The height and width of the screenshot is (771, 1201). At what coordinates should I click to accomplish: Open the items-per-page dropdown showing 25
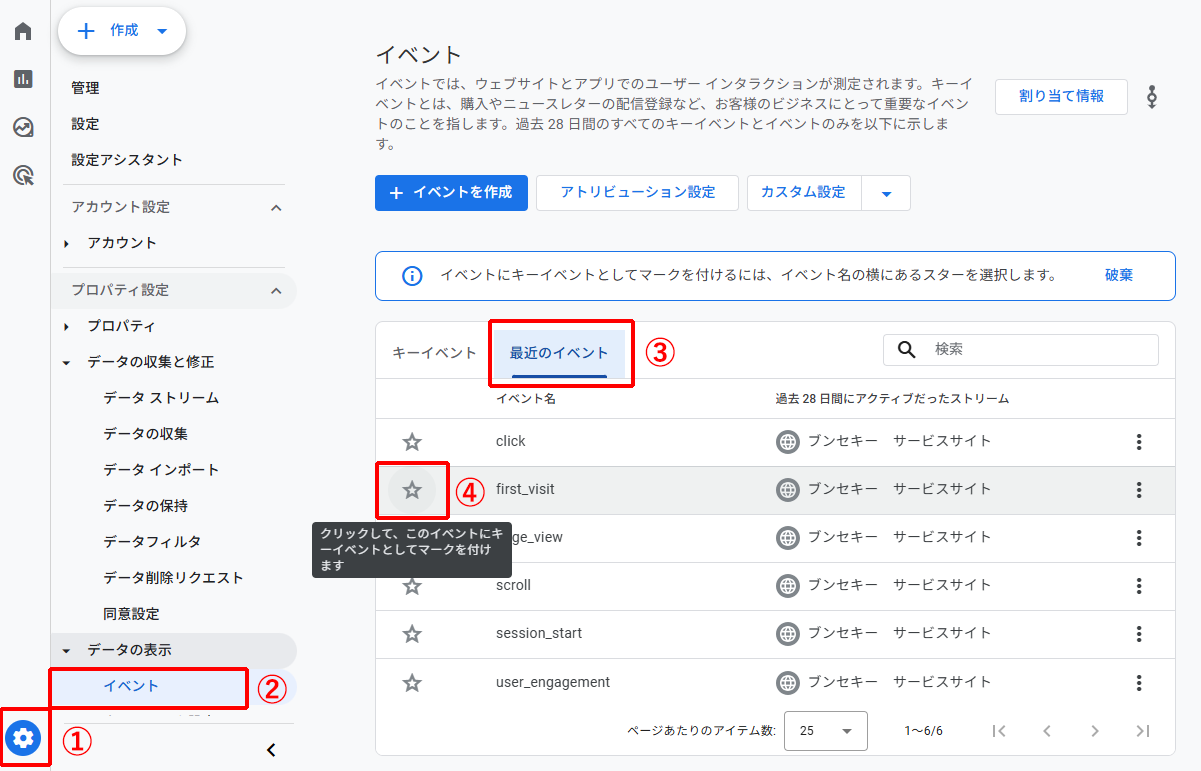825,731
